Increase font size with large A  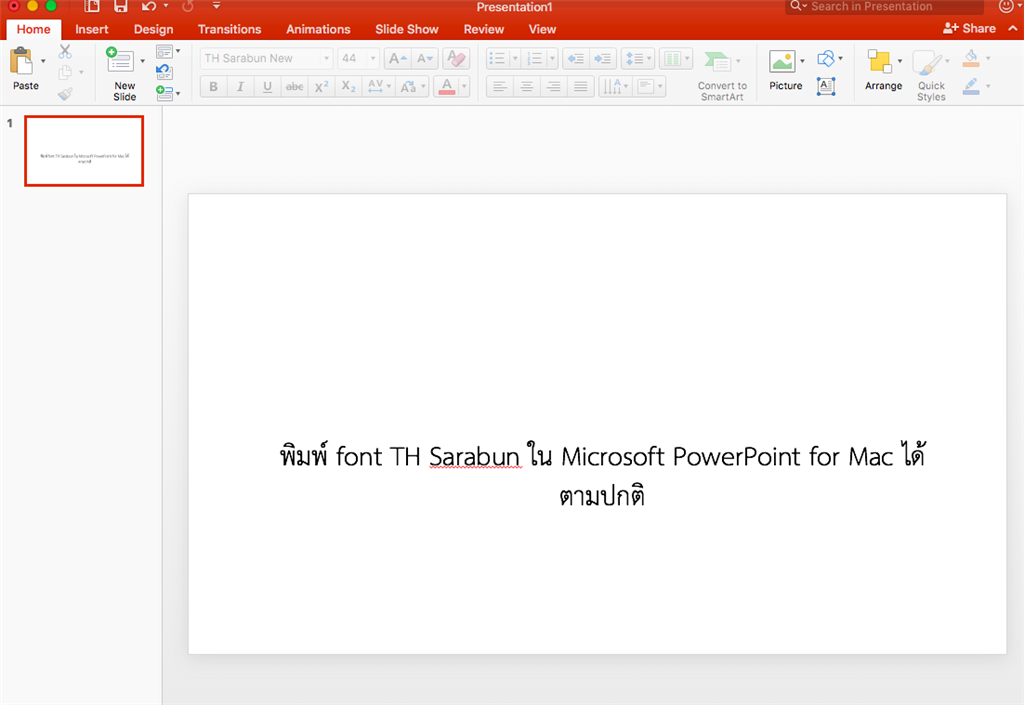pos(397,59)
